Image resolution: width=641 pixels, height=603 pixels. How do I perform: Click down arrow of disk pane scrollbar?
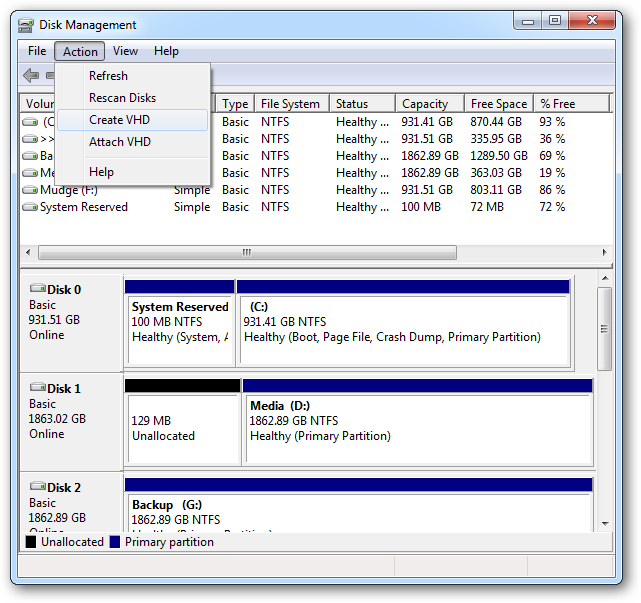coord(605,524)
